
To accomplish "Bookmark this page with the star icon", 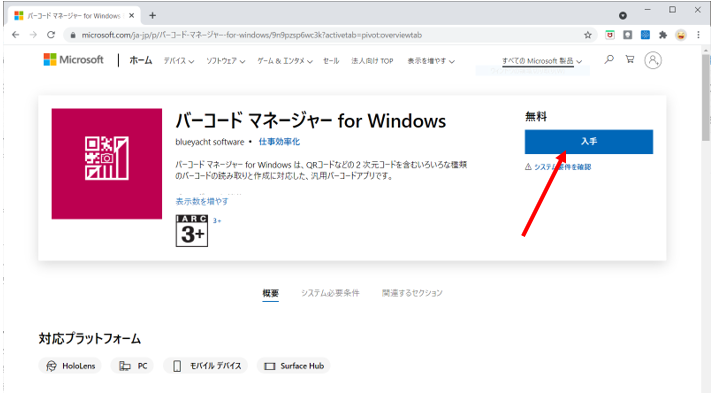I will tap(587, 35).
